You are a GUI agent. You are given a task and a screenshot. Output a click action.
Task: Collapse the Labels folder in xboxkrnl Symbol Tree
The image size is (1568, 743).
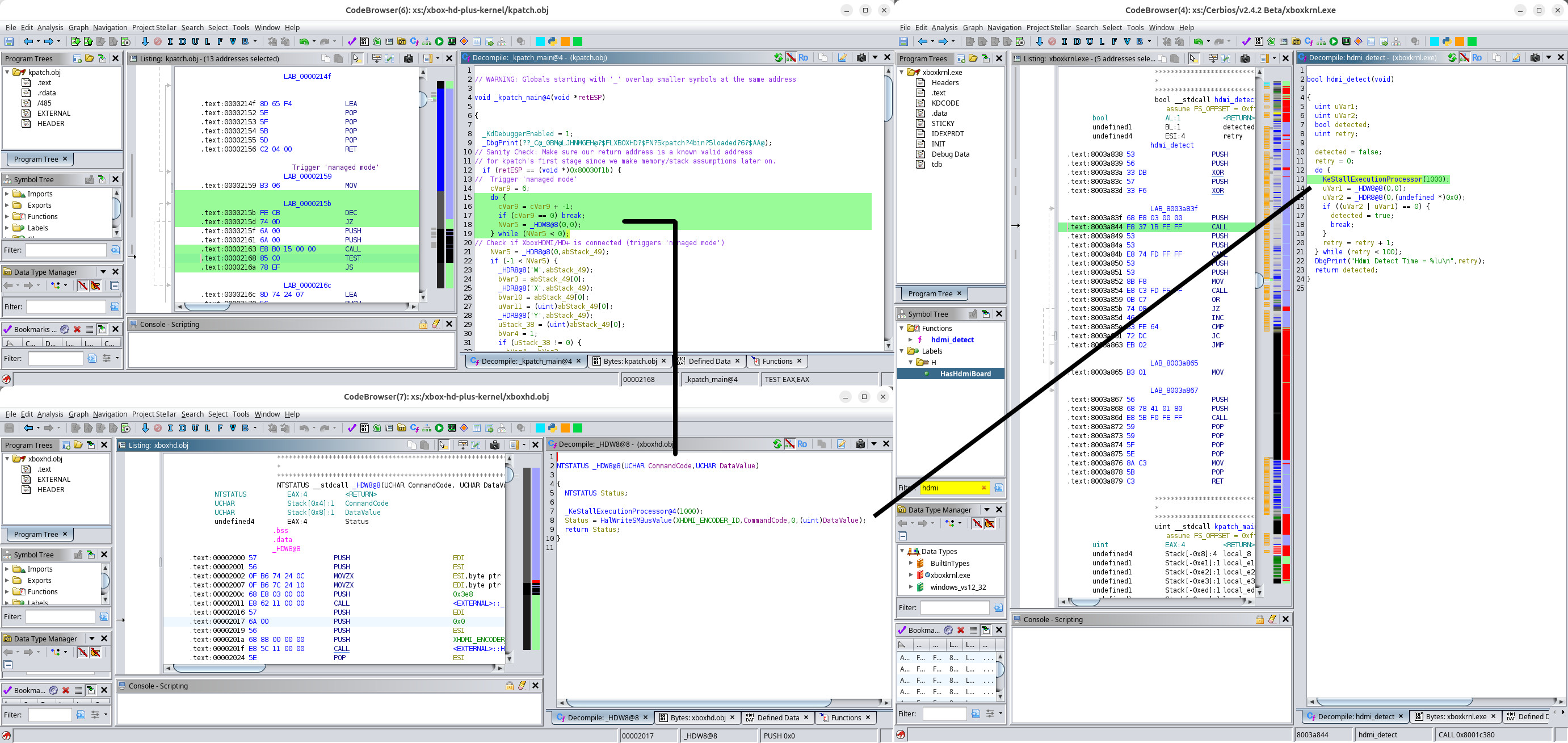pos(902,351)
